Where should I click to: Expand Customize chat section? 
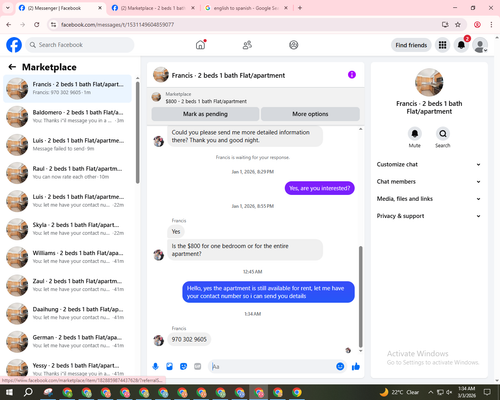coord(429,164)
